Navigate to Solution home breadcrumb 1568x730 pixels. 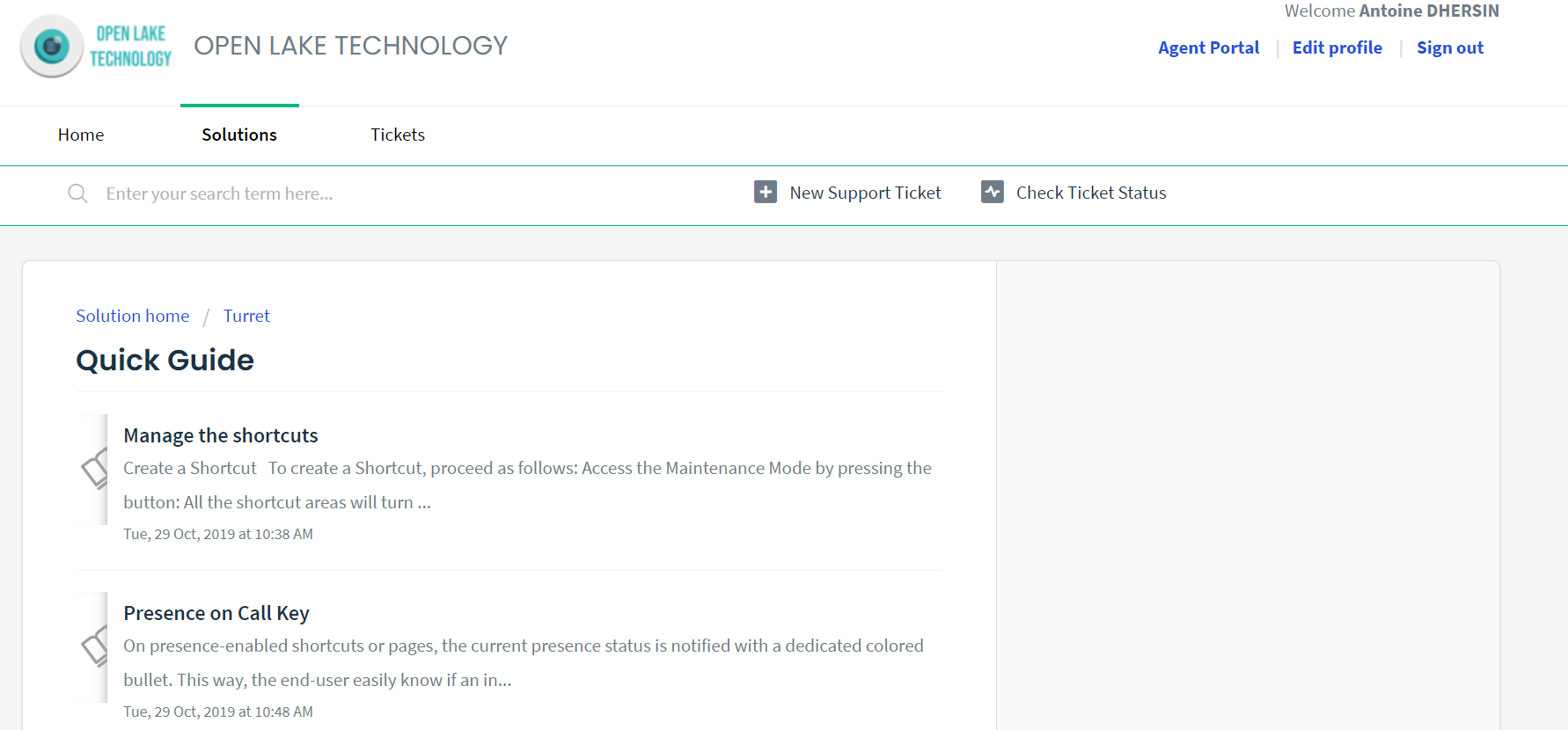point(132,316)
